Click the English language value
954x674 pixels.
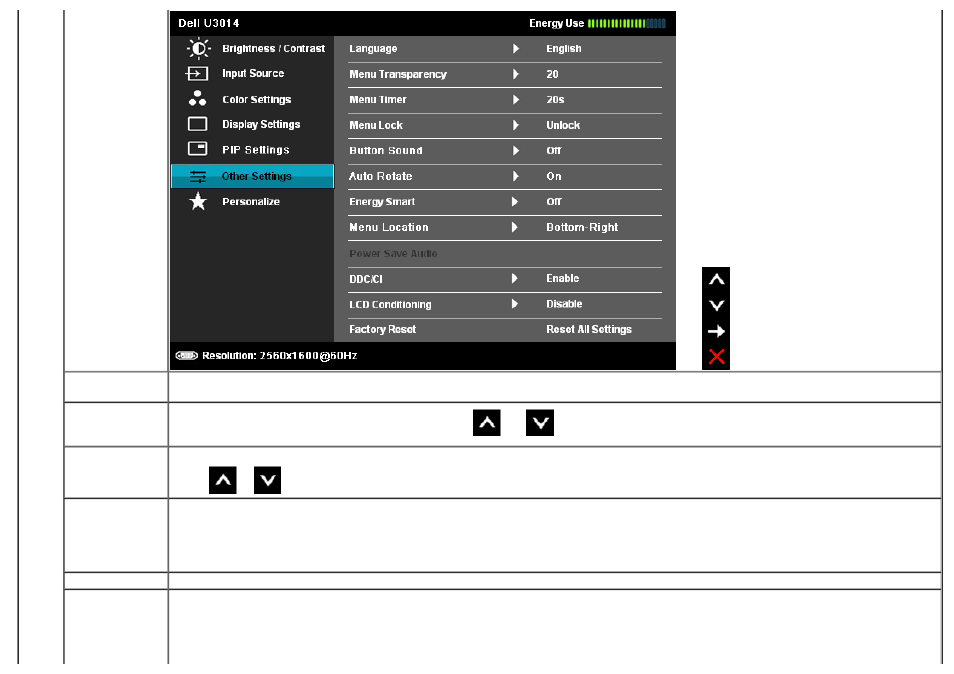pos(563,49)
